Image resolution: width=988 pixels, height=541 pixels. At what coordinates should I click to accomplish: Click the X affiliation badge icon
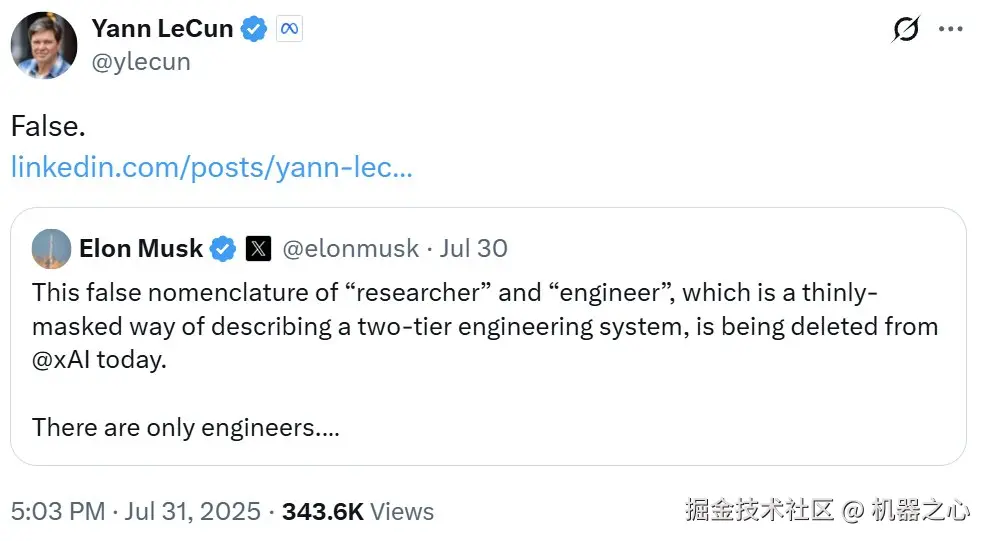click(257, 249)
